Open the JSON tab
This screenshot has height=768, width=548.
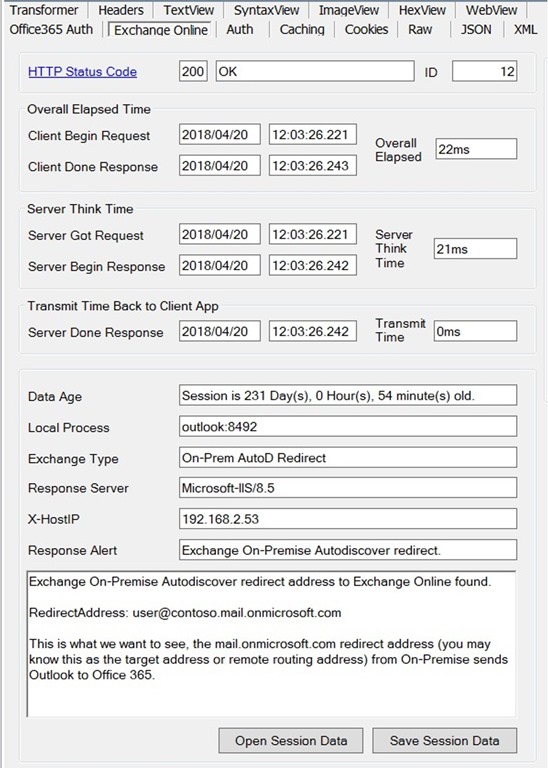pos(476,29)
